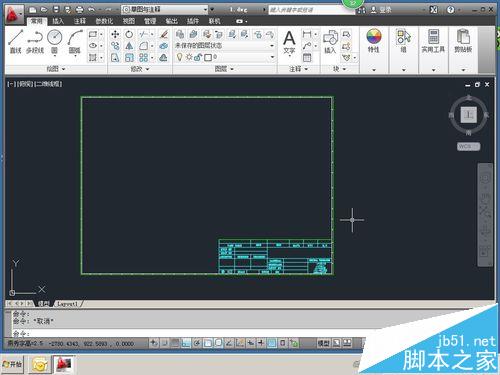
Task: Click the 特性 properties panel button
Action: click(x=374, y=41)
